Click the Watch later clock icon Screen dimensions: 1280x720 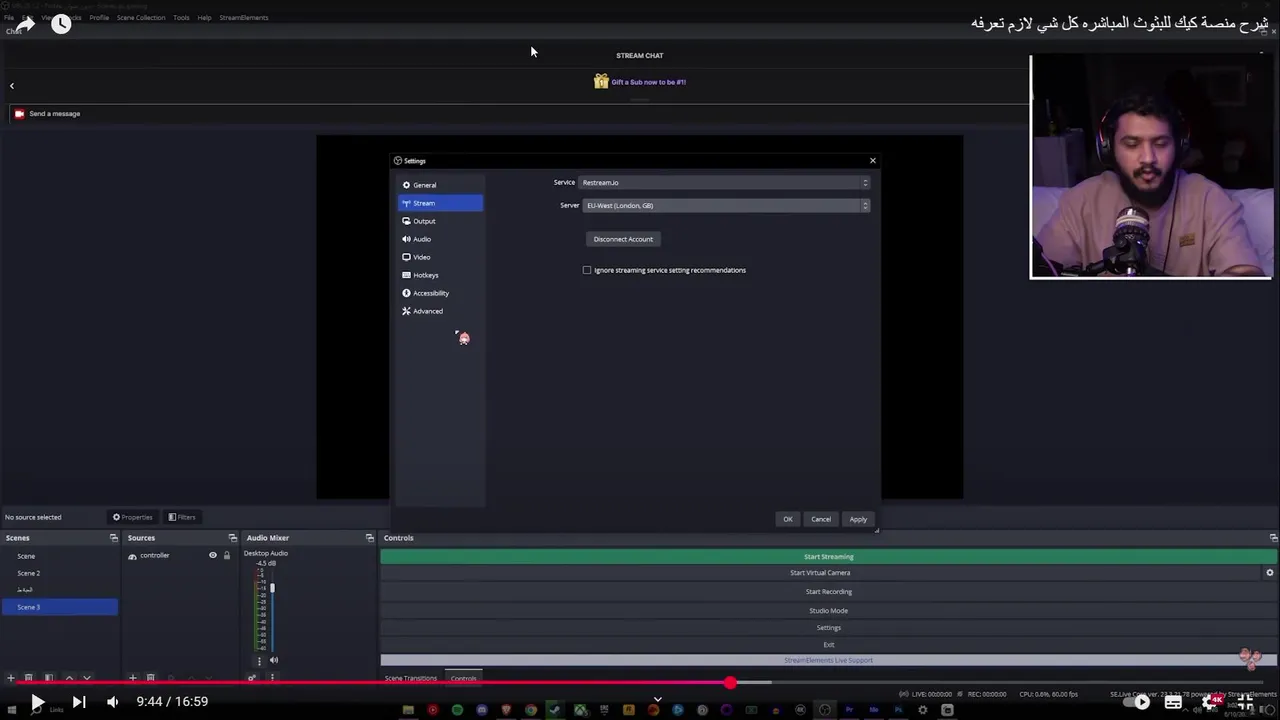(x=61, y=23)
